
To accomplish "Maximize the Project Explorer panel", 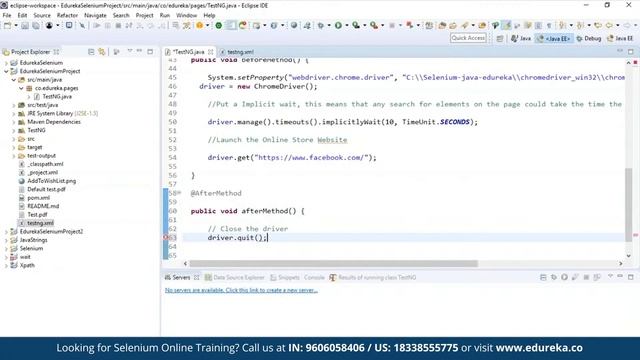I will point(150,51).
